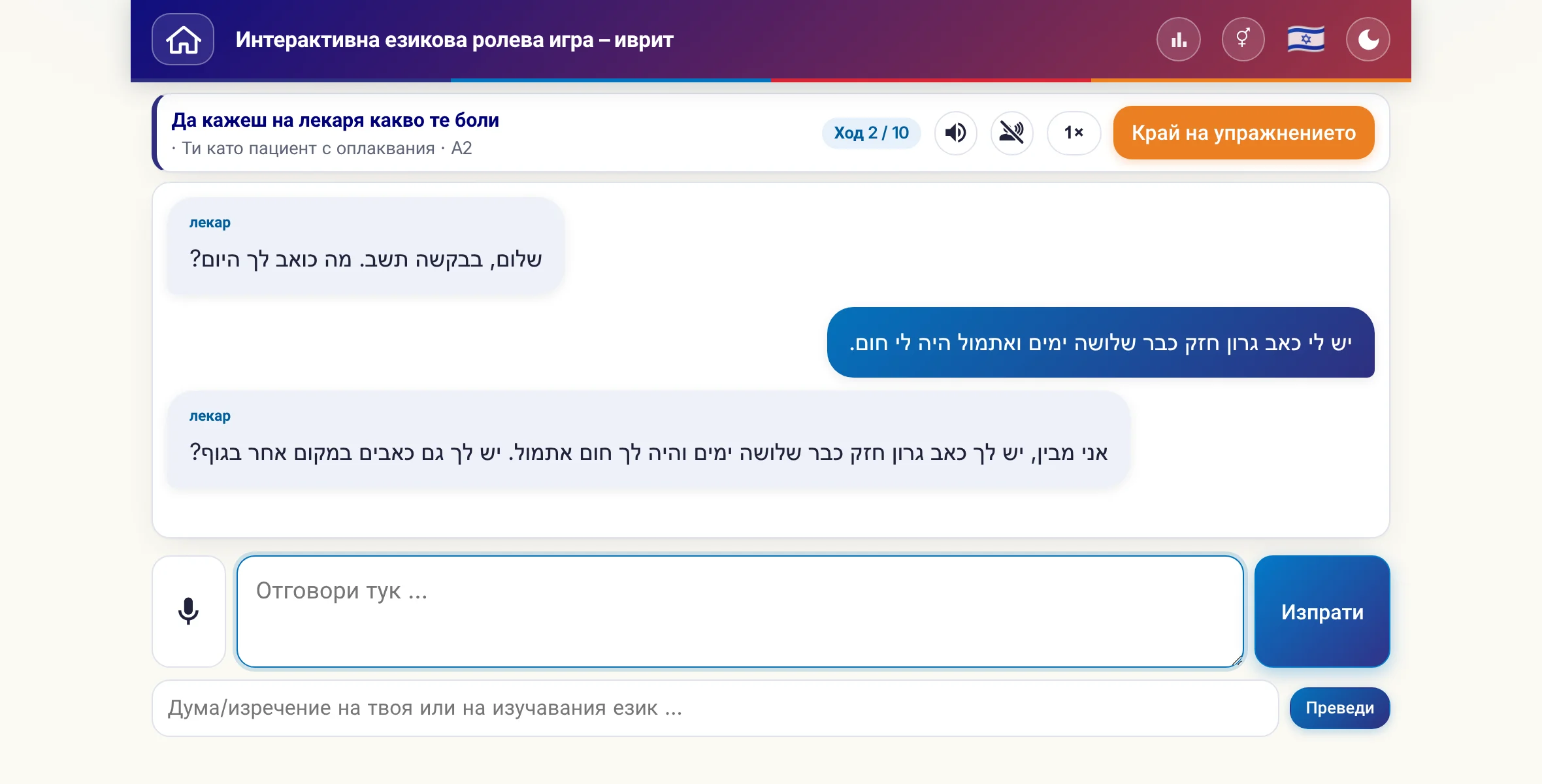The image size is (1542, 784).
Task: Send reply with Изпрати button
Action: point(1322,612)
